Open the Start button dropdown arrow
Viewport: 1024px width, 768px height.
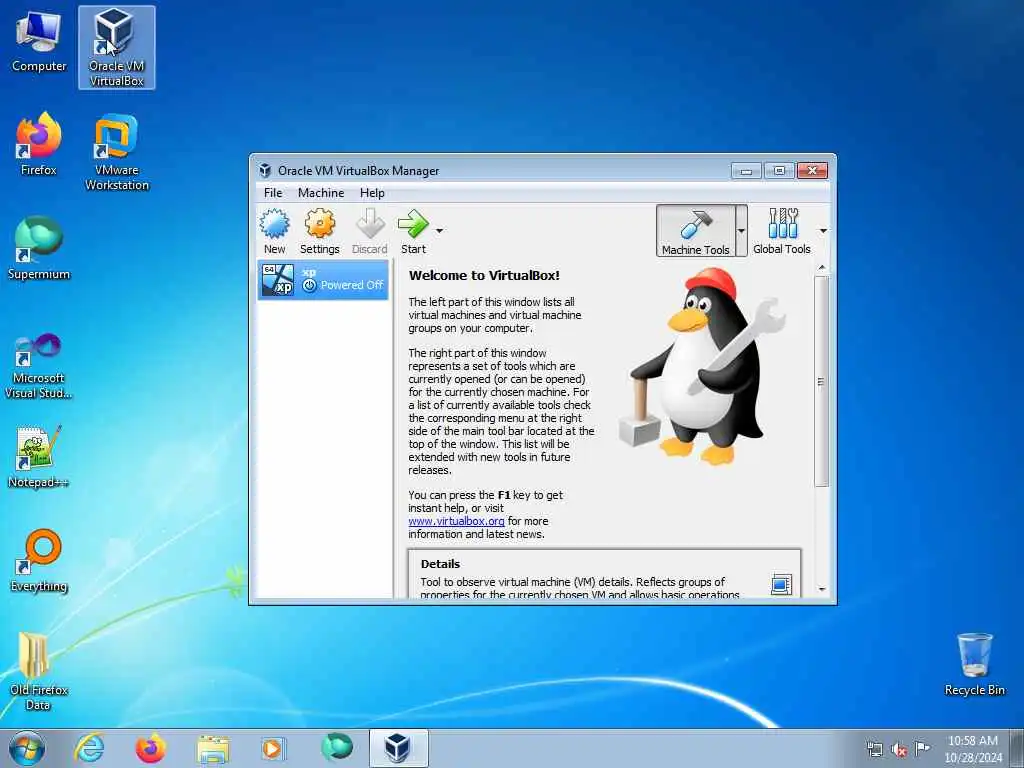pos(440,231)
